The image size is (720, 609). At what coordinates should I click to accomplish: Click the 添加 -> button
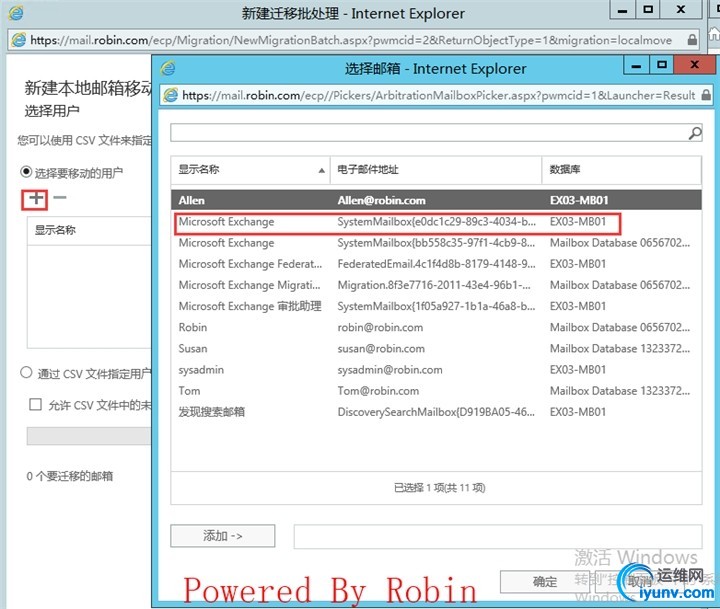coord(223,536)
